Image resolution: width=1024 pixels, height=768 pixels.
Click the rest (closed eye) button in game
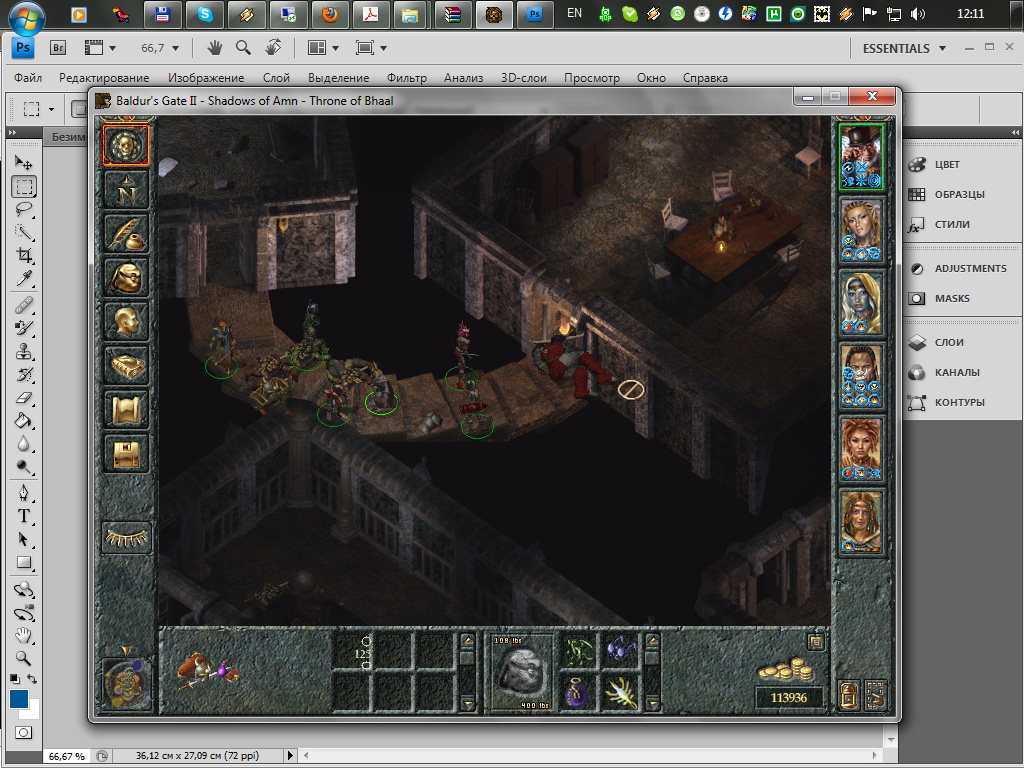tap(127, 537)
